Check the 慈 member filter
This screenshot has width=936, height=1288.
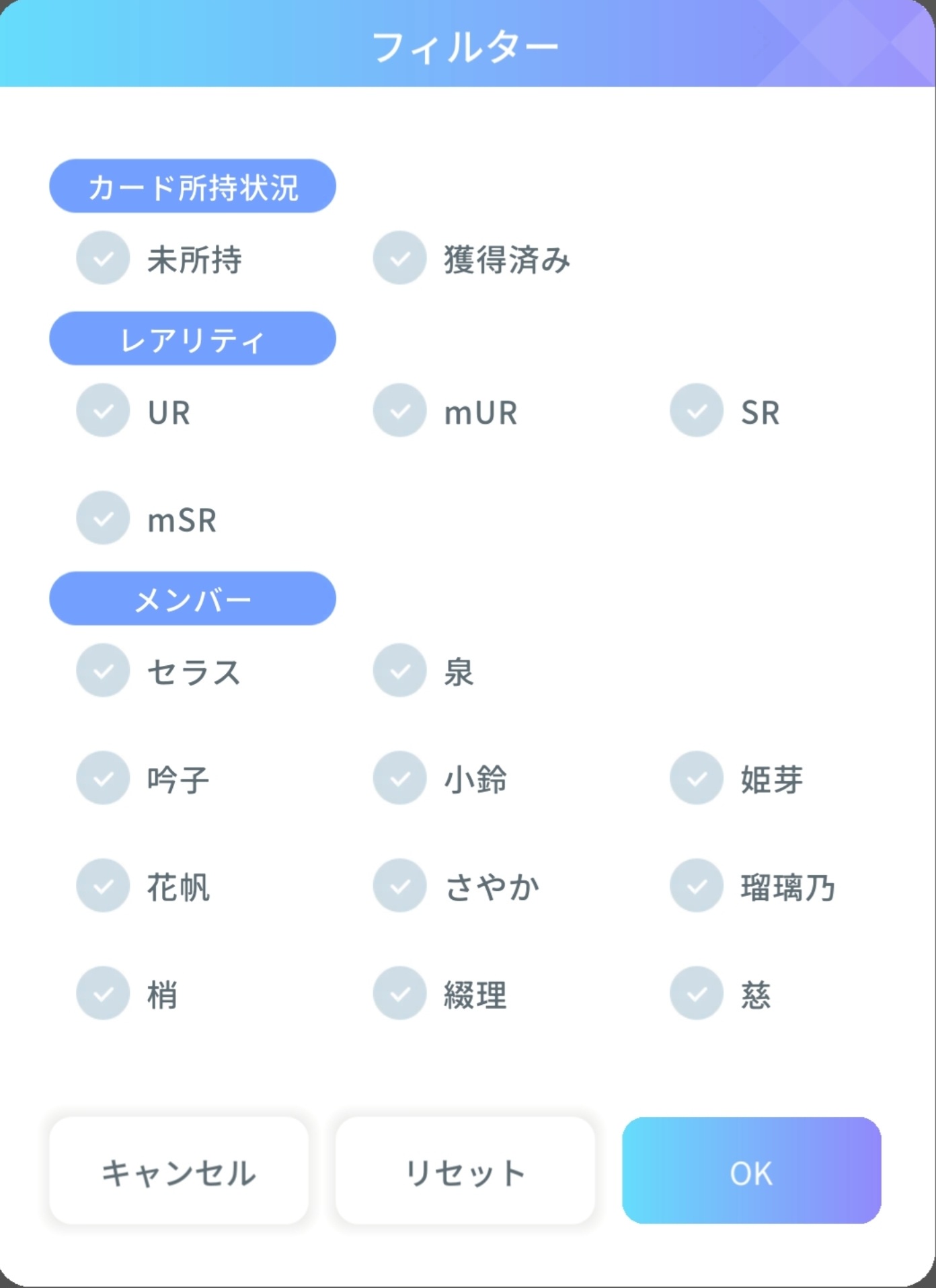pos(697,993)
